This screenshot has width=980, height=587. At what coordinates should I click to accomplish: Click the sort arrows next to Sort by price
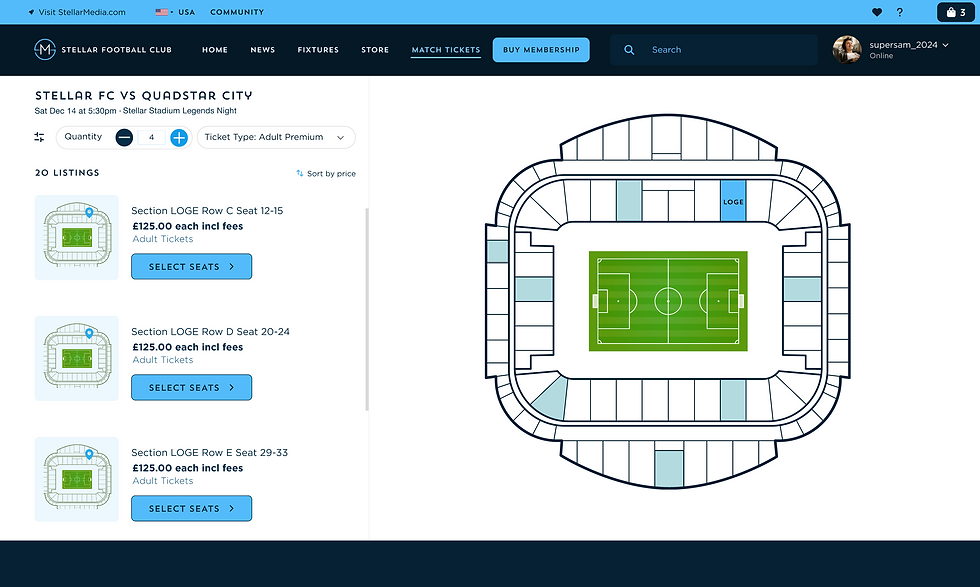pos(298,173)
